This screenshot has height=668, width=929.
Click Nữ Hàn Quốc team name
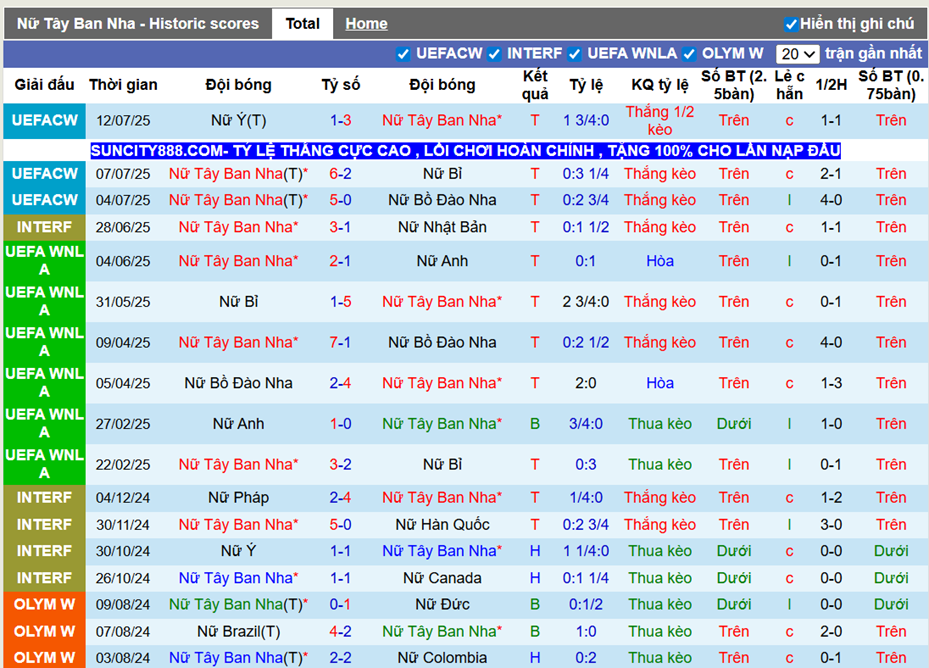click(x=442, y=525)
